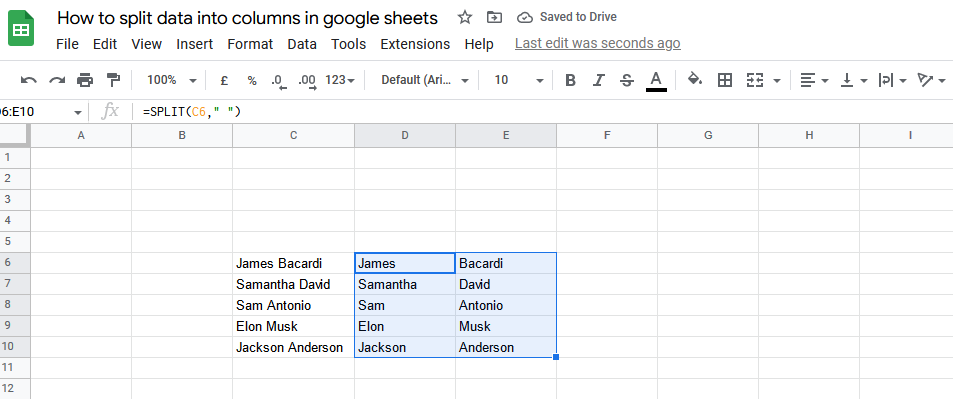The image size is (953, 399).
Task: Open the Format menu
Action: (x=250, y=44)
